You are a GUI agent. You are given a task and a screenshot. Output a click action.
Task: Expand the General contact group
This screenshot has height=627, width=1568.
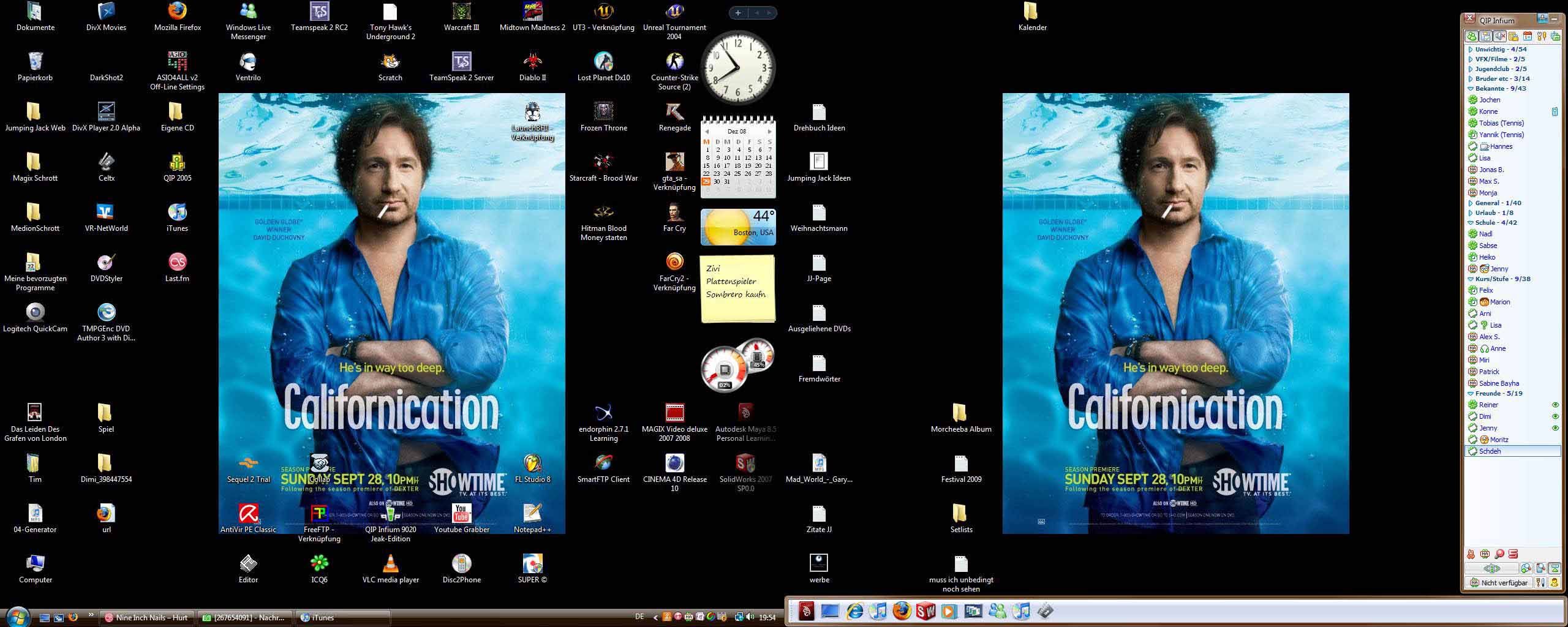(x=1471, y=203)
